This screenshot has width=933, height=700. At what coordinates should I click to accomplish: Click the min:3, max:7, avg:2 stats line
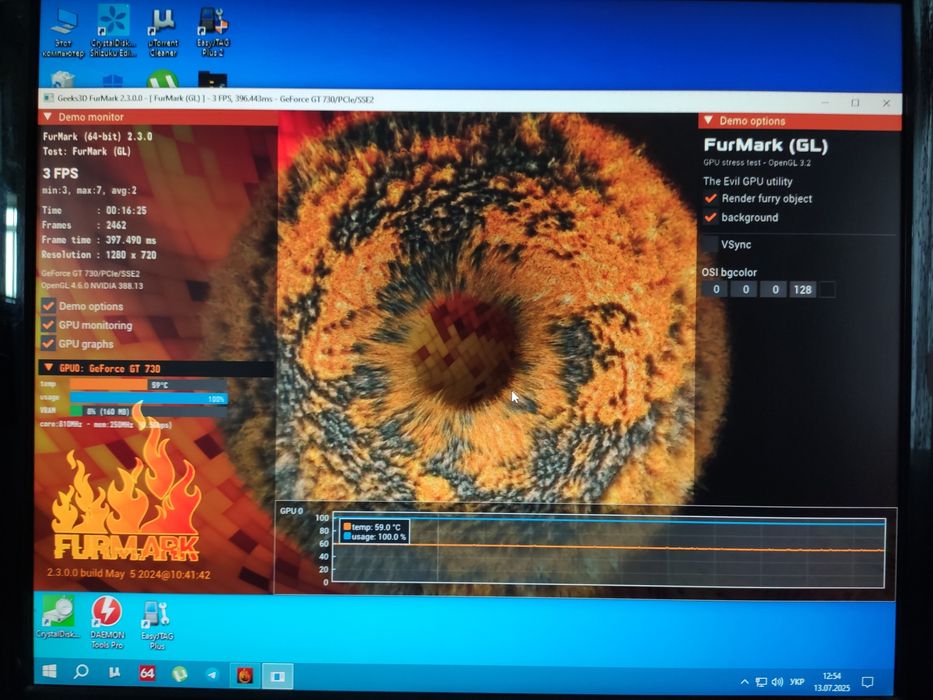click(x=89, y=190)
